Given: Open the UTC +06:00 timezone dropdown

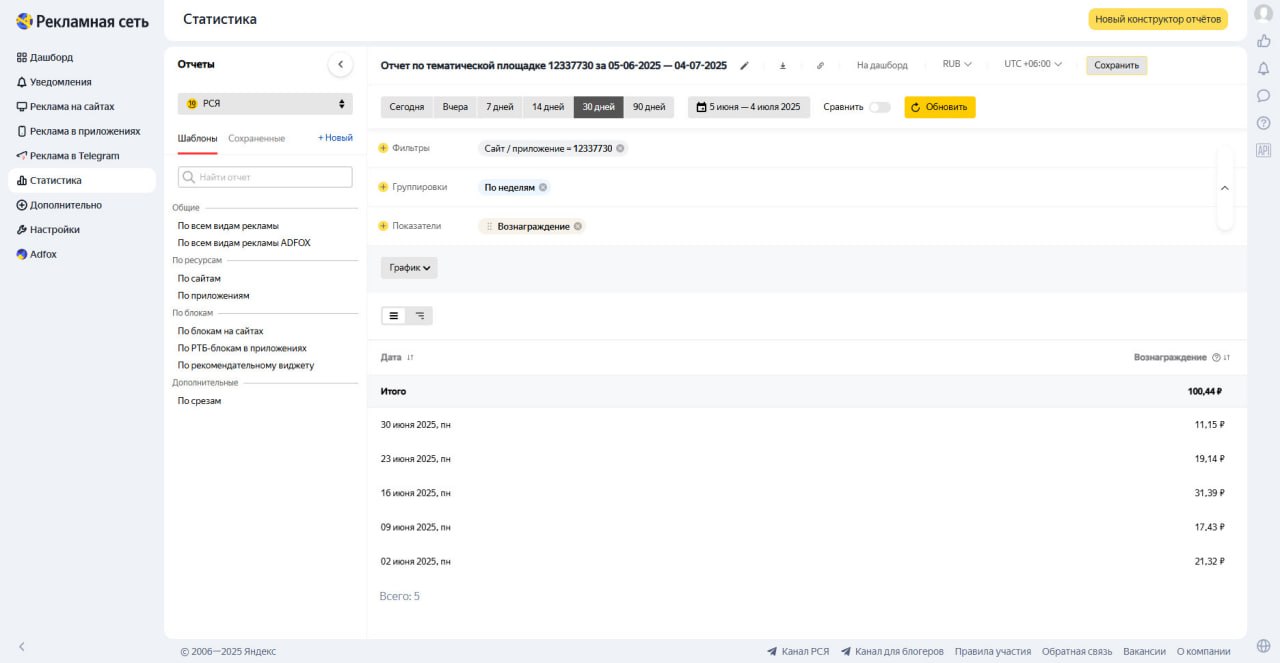Looking at the screenshot, I should [x=1033, y=65].
